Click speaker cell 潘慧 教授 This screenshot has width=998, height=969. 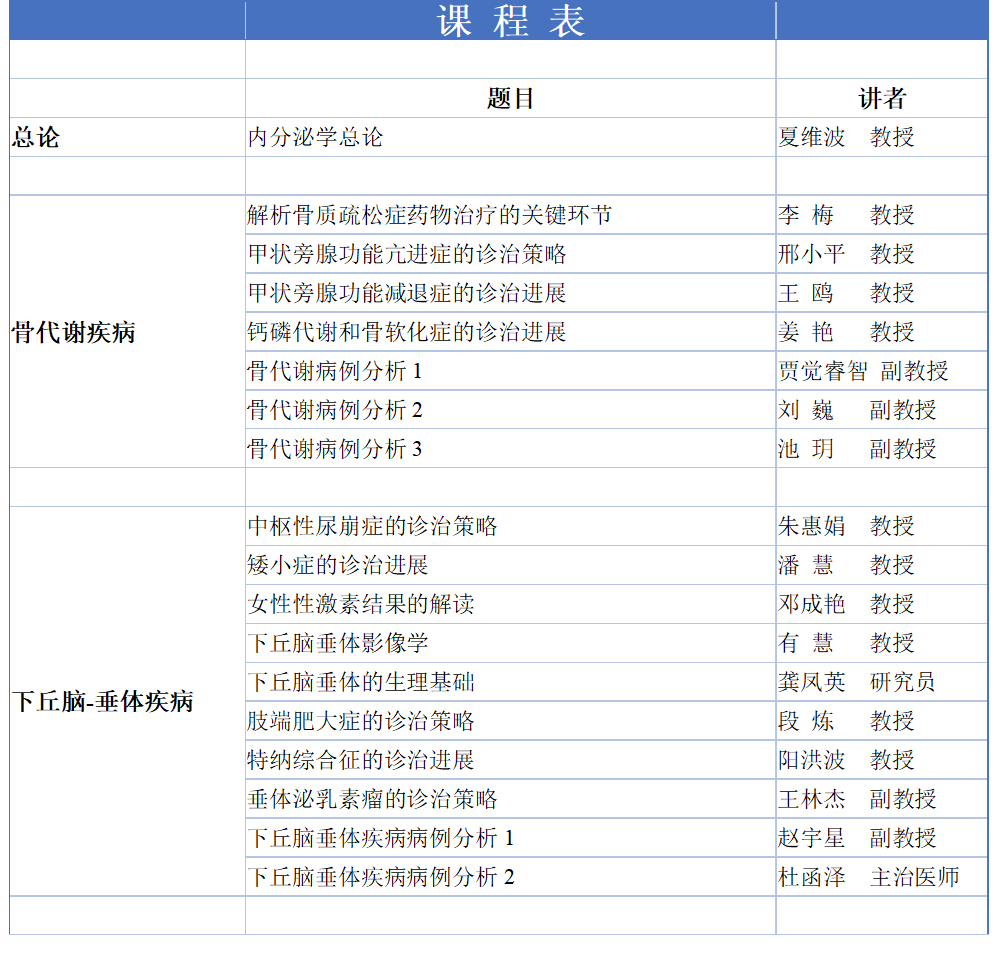point(882,565)
